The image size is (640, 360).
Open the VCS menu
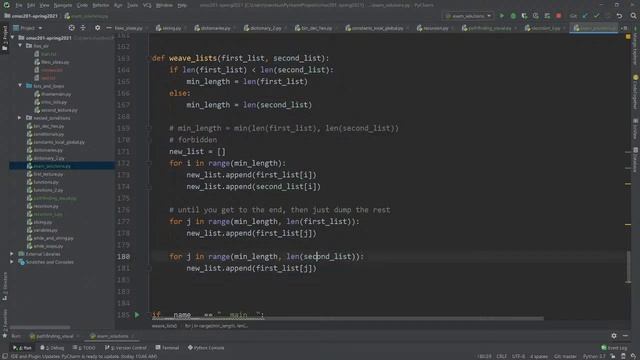147,5
